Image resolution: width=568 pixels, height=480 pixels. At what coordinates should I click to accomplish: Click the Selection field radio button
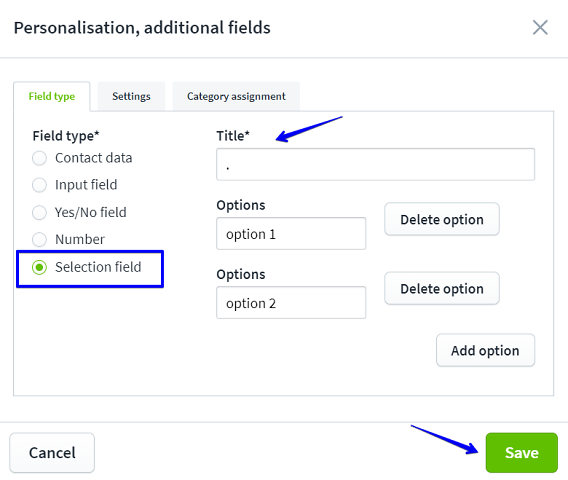(x=39, y=267)
